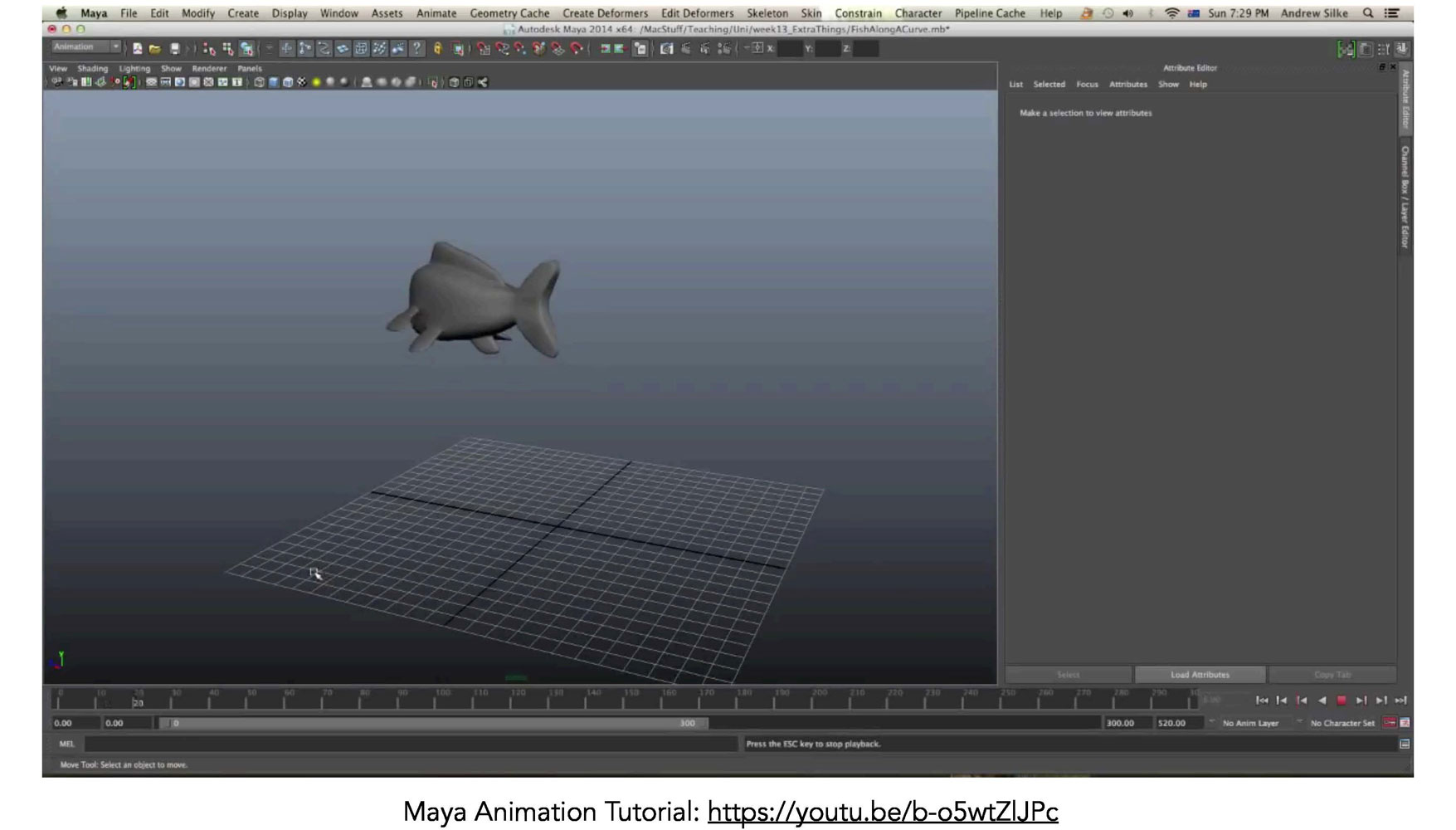Show the Channel Box sidebar icon

click(x=1402, y=49)
